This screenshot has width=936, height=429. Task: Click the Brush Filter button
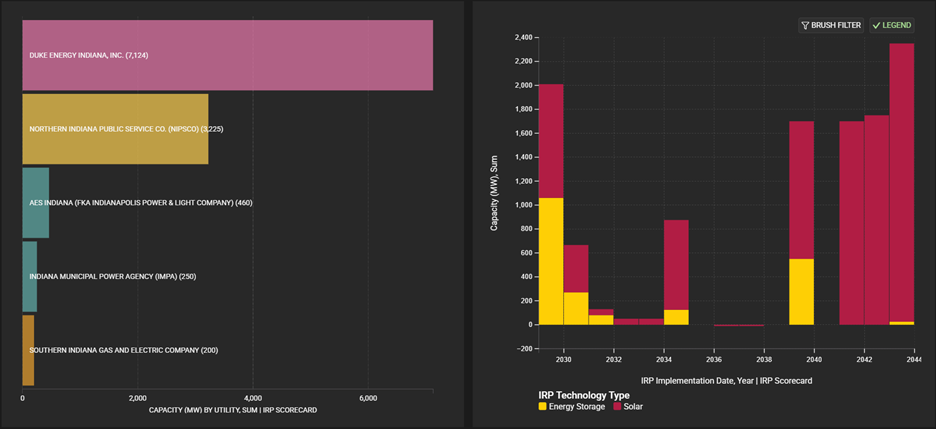click(830, 25)
